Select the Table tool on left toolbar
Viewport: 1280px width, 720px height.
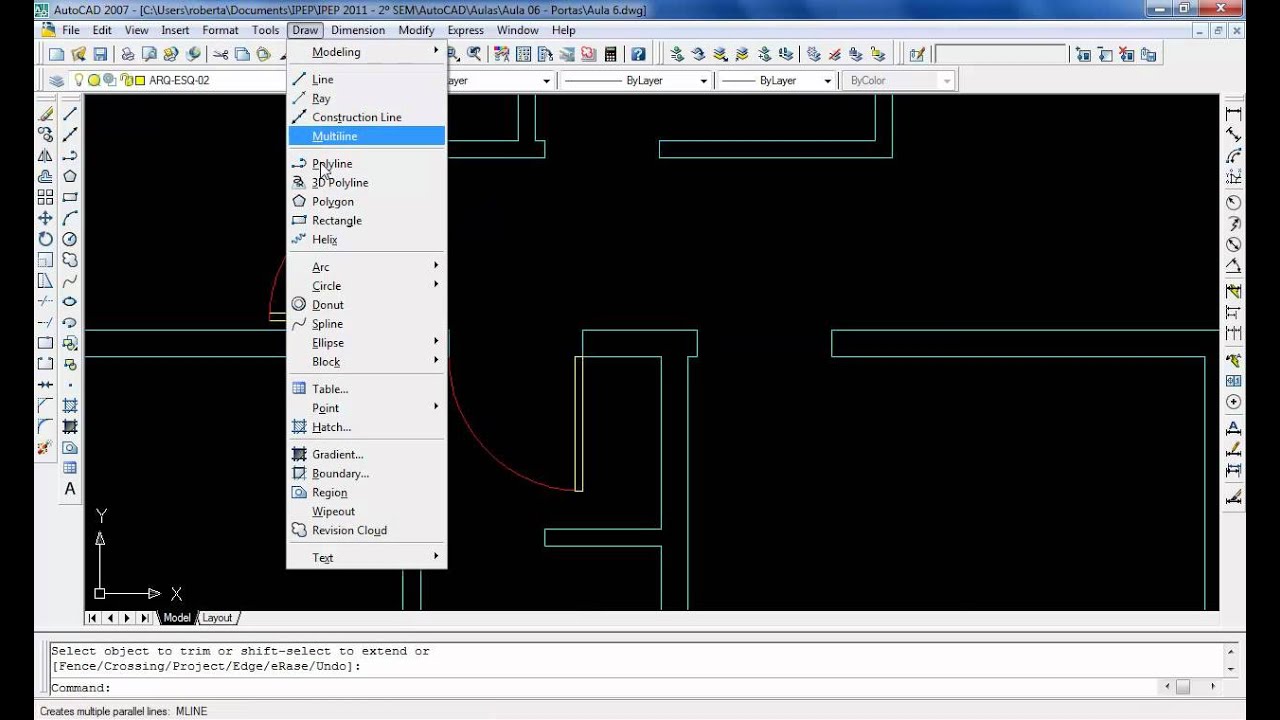pos(70,468)
